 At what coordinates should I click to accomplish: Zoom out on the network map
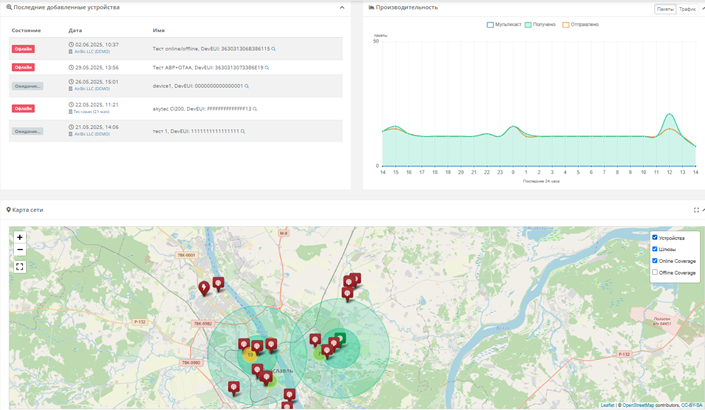19,250
